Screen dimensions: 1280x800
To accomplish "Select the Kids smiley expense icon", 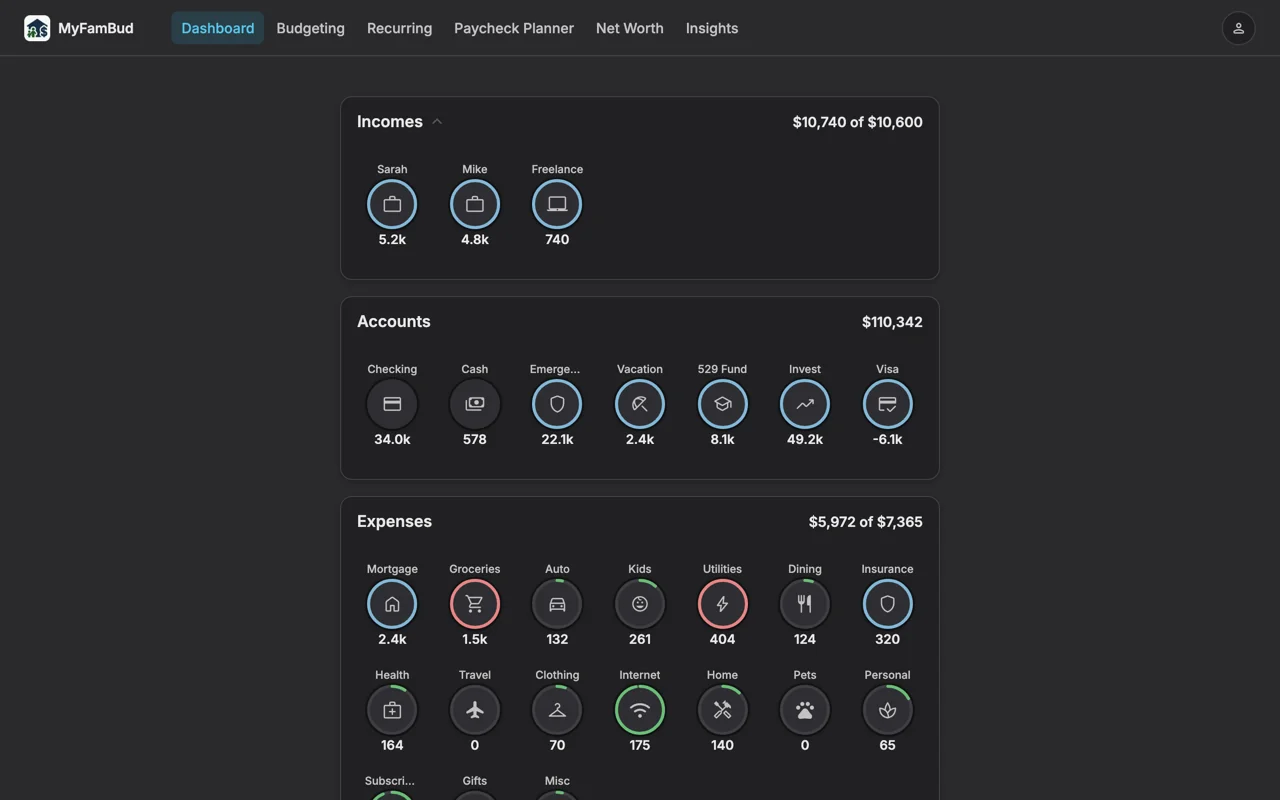I will click(640, 604).
